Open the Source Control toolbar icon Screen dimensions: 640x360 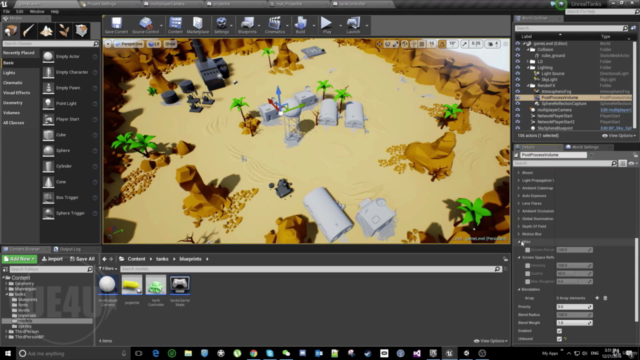pyautogui.click(x=145, y=23)
